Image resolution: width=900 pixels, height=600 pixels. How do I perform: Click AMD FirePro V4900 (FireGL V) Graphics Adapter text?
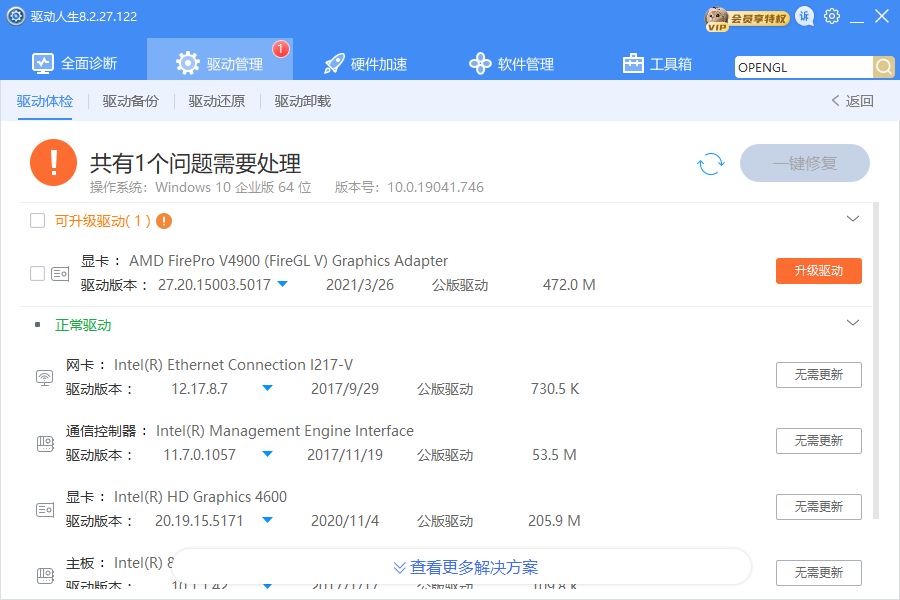coord(288,261)
